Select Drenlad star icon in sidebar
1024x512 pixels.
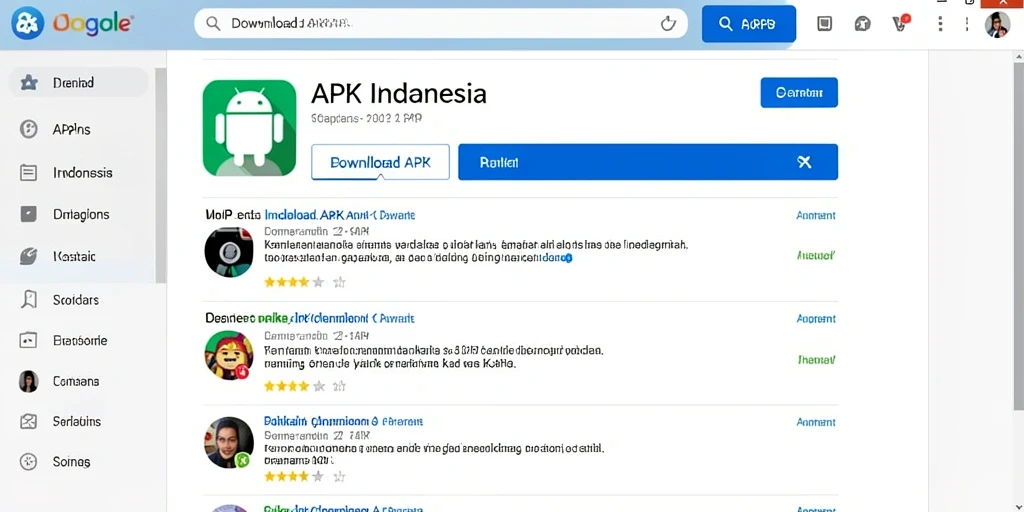[x=29, y=83]
